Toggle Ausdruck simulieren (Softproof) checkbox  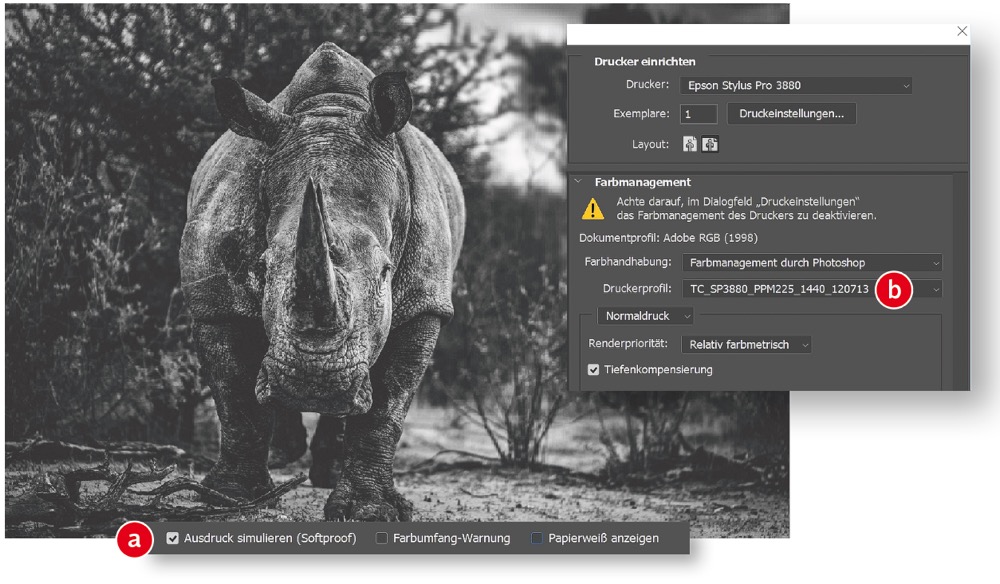(173, 539)
